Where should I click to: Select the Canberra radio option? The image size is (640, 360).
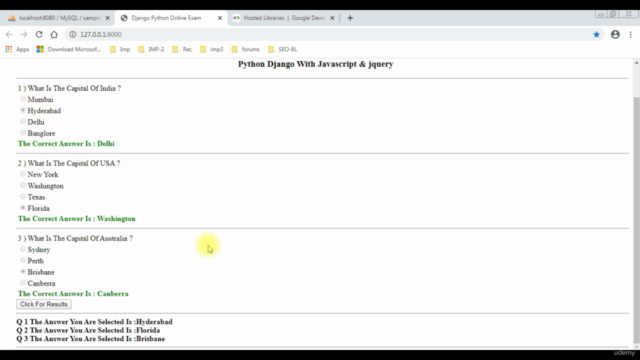pyautogui.click(x=23, y=283)
